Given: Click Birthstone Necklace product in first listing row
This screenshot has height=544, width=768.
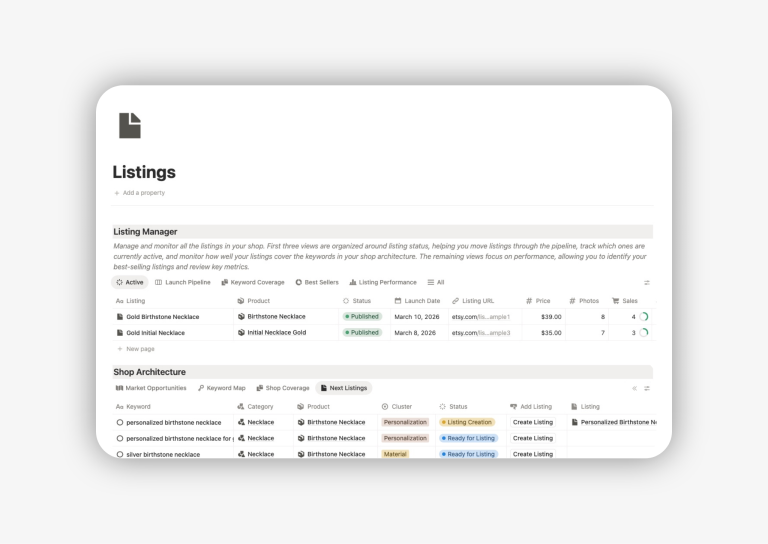Looking at the screenshot, I should [x=276, y=317].
